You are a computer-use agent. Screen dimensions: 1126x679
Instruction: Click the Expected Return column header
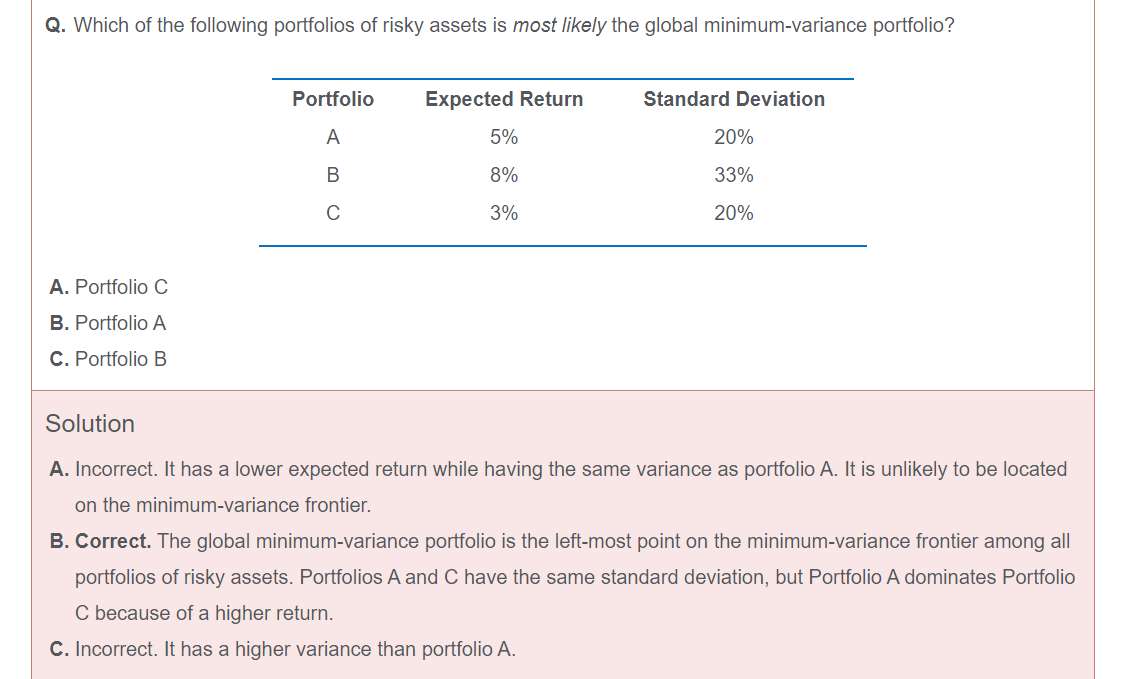[x=504, y=99]
